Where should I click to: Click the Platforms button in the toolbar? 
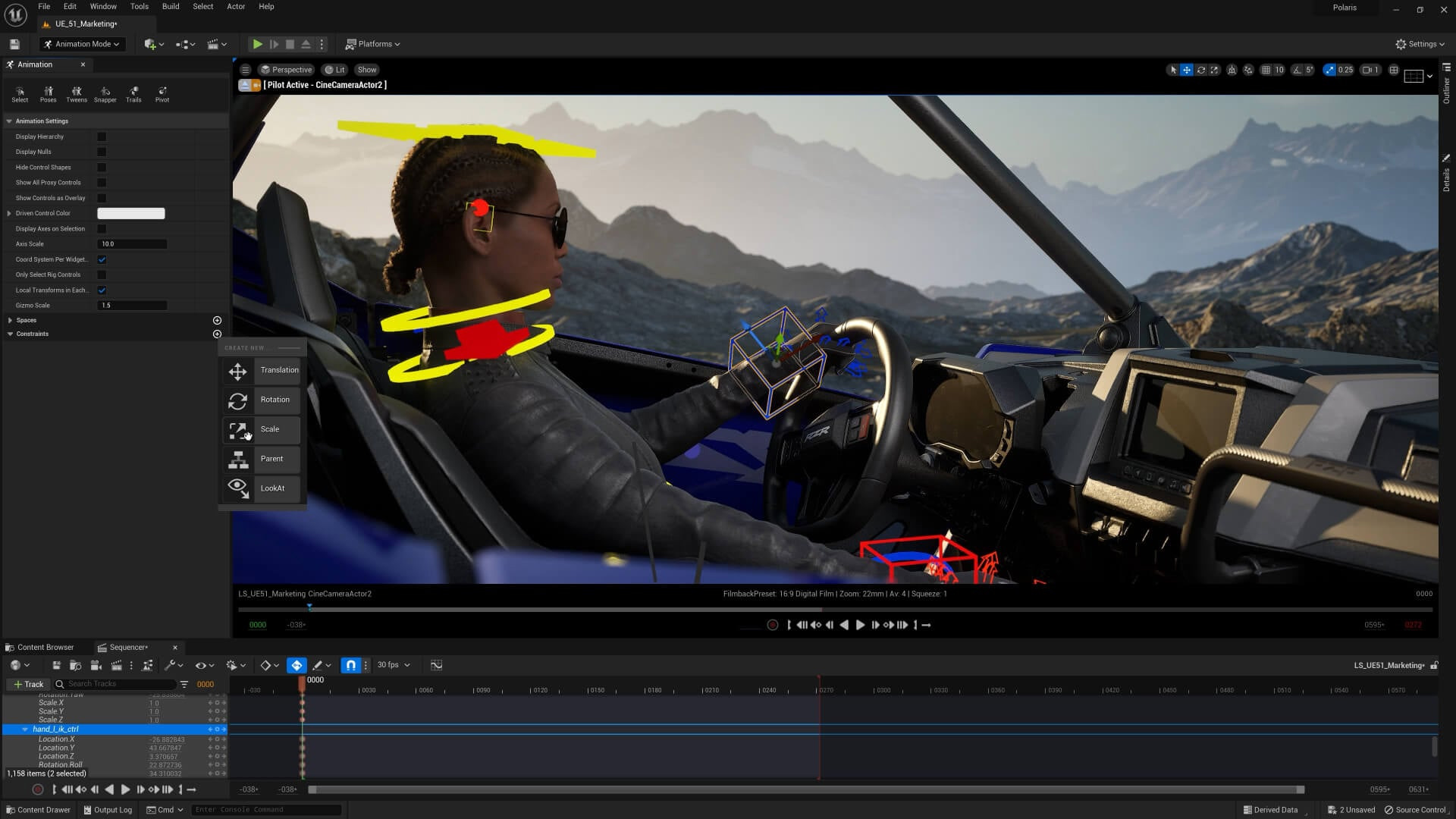click(x=372, y=44)
